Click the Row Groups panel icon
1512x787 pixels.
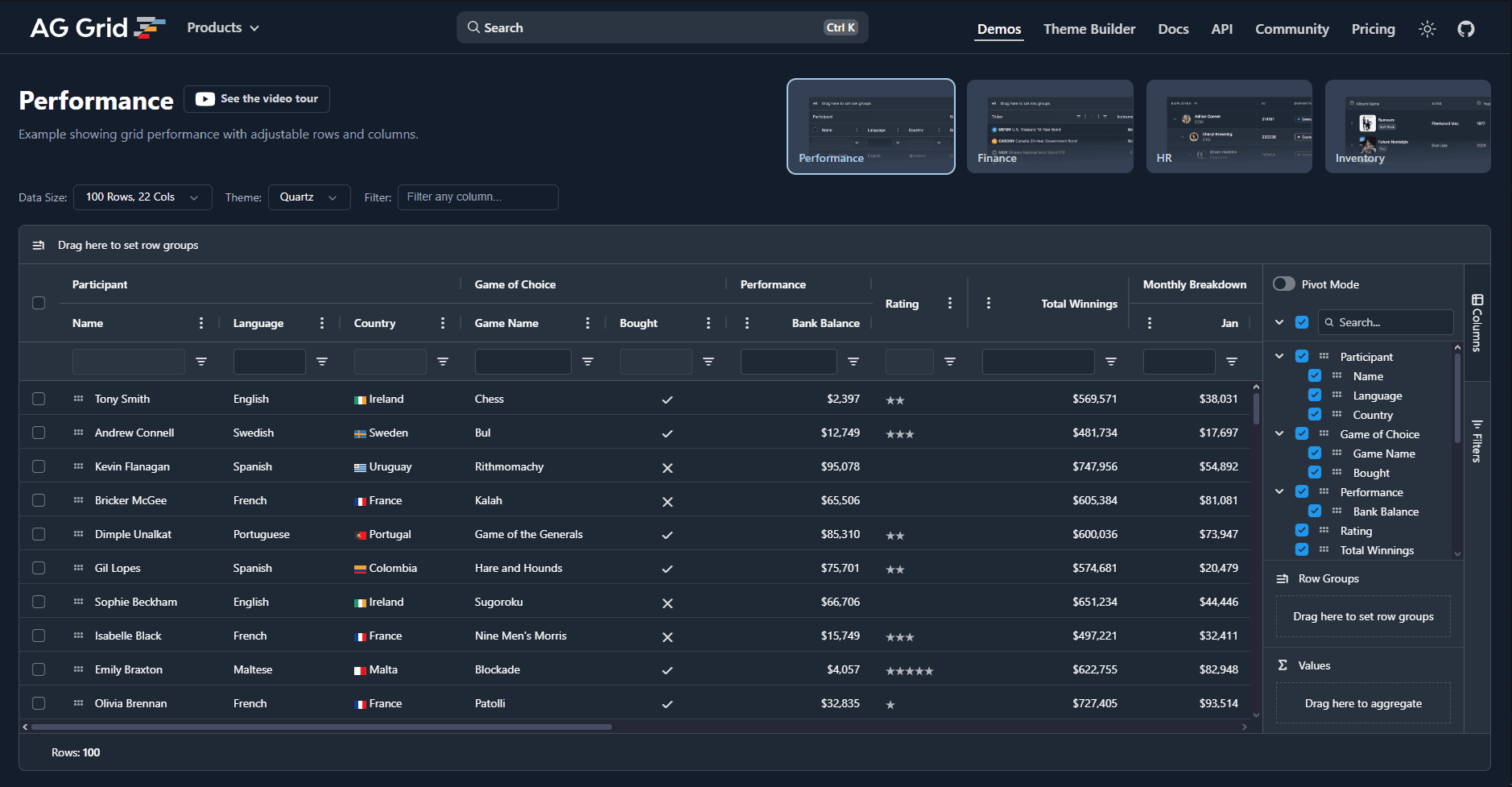(1283, 578)
